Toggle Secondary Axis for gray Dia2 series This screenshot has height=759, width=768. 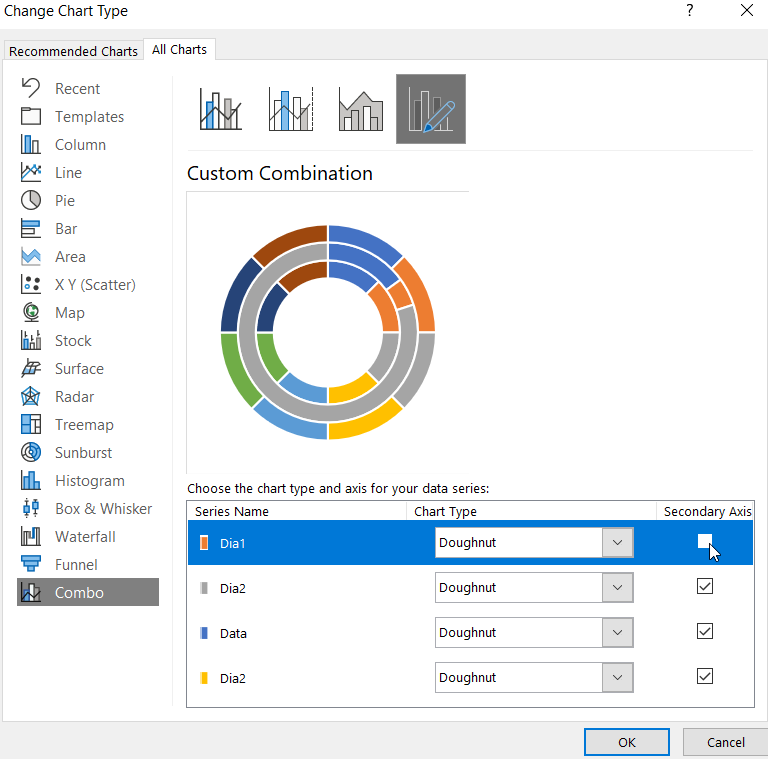tap(705, 587)
